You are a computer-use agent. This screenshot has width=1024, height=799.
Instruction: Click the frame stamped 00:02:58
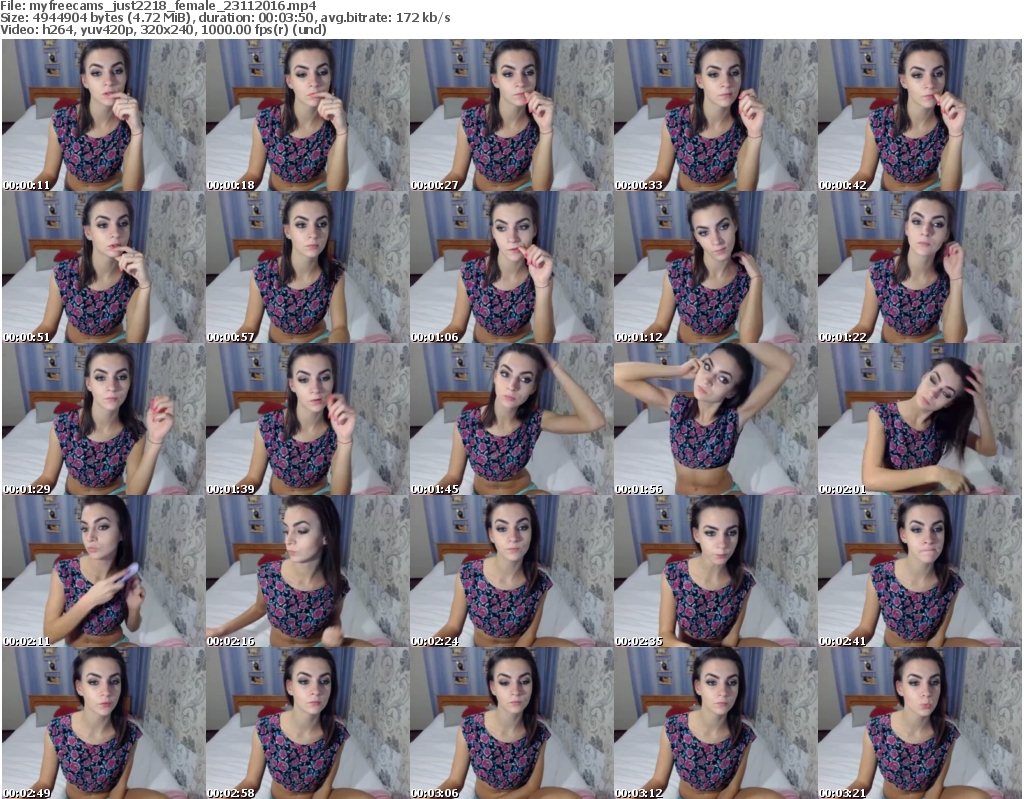[308, 723]
